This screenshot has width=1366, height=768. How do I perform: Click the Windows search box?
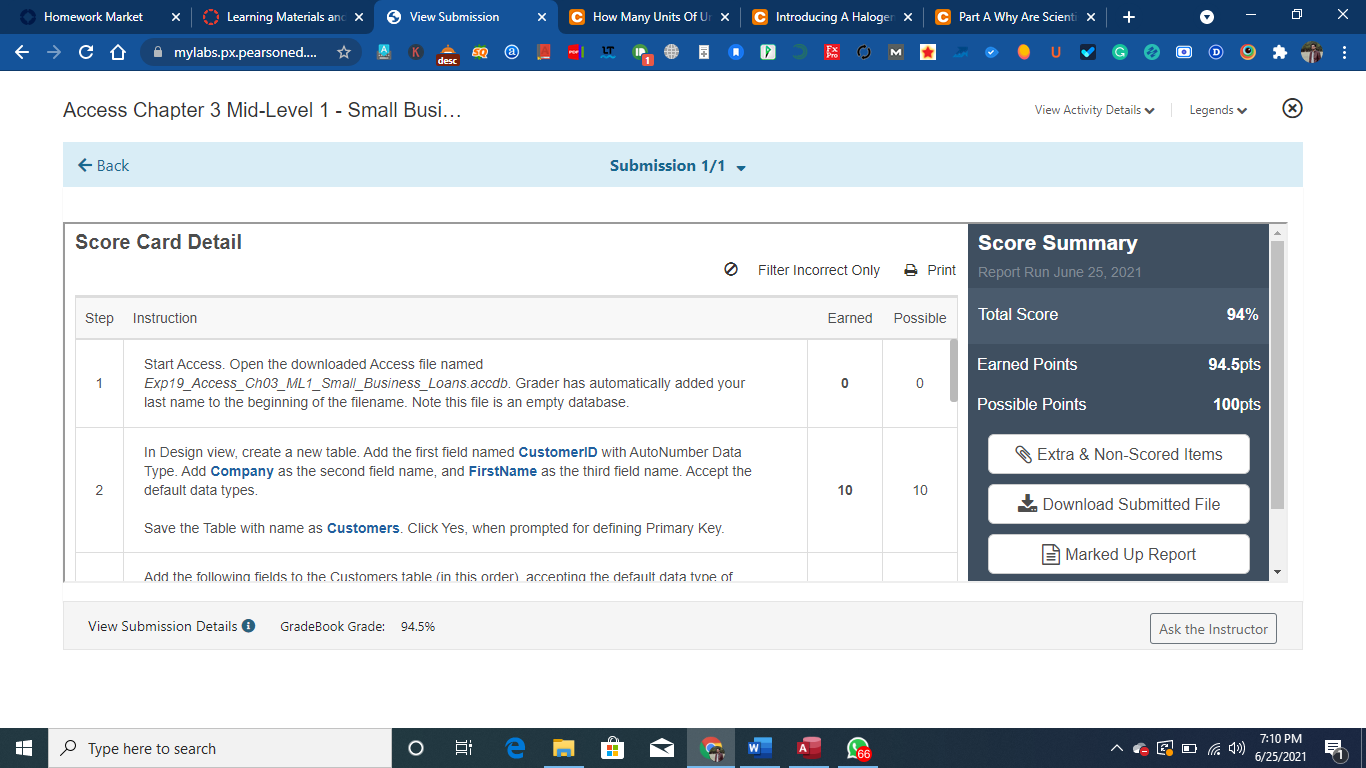point(219,748)
